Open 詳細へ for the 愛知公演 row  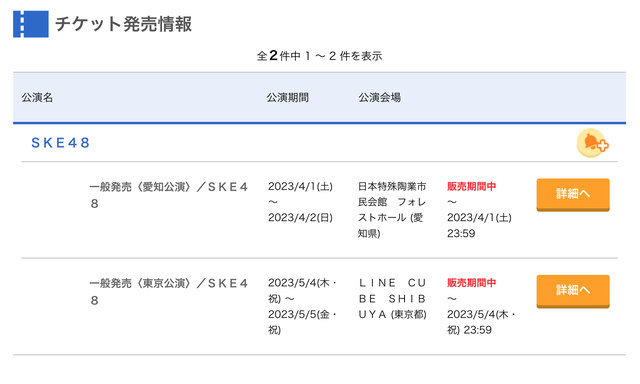573,195
